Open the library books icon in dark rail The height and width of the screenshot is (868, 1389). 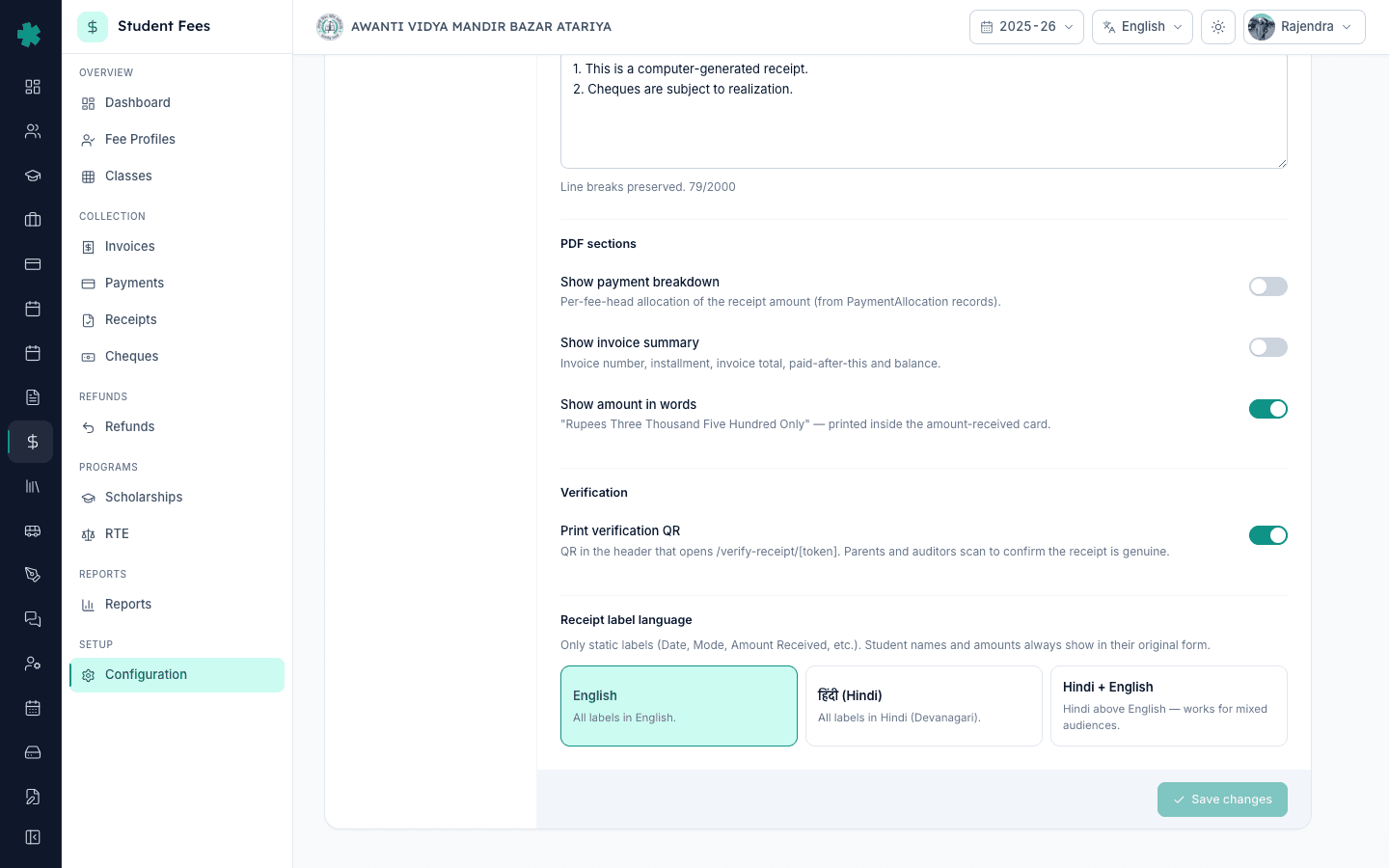coord(33,486)
